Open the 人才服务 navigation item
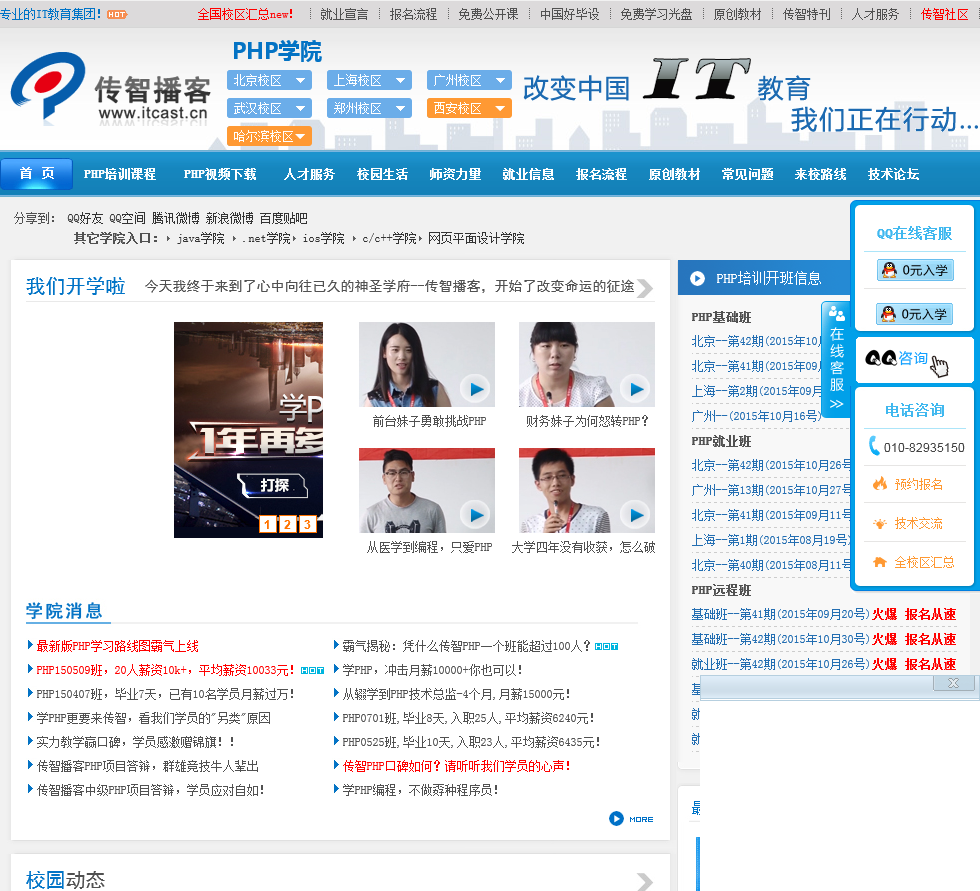This screenshot has height=891, width=980. [309, 174]
